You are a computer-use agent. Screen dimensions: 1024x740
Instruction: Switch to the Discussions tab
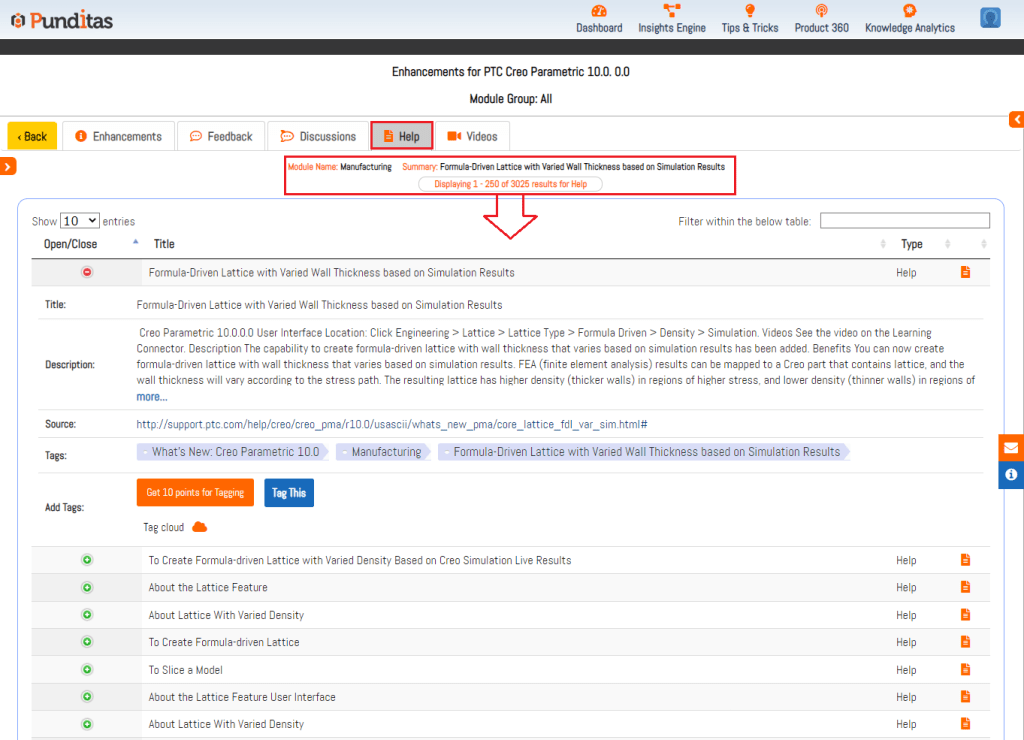(x=317, y=136)
